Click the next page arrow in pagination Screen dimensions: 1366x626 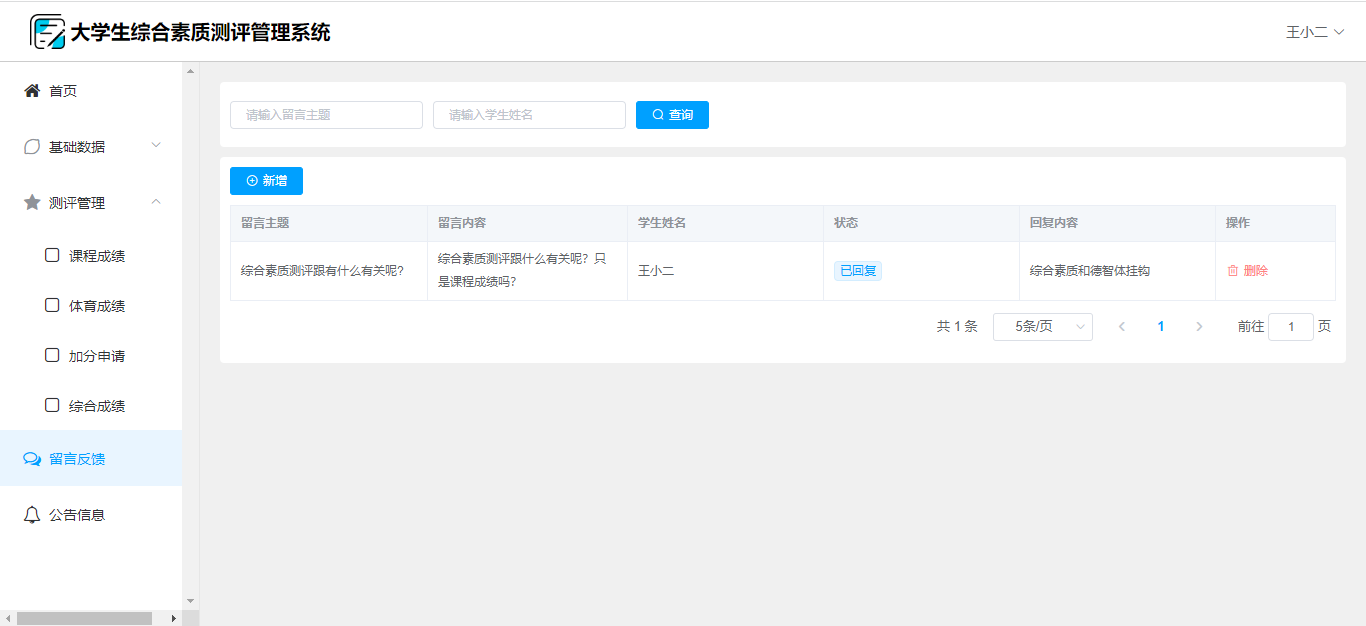(1199, 327)
